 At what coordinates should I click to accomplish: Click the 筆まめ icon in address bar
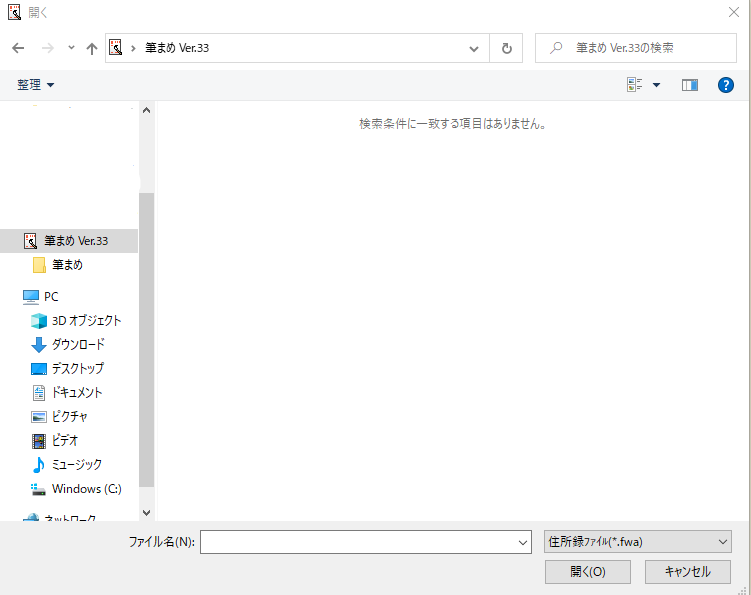tap(116, 47)
